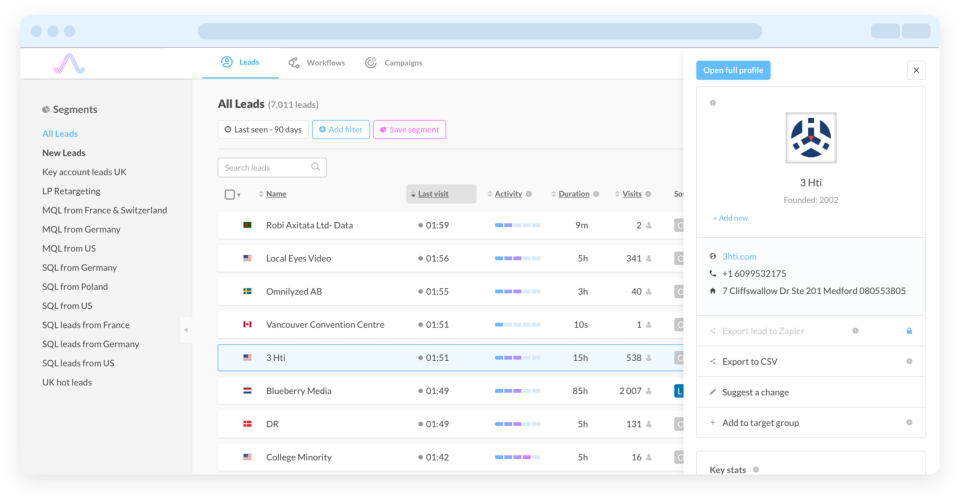Click the Save segment button

[410, 130]
